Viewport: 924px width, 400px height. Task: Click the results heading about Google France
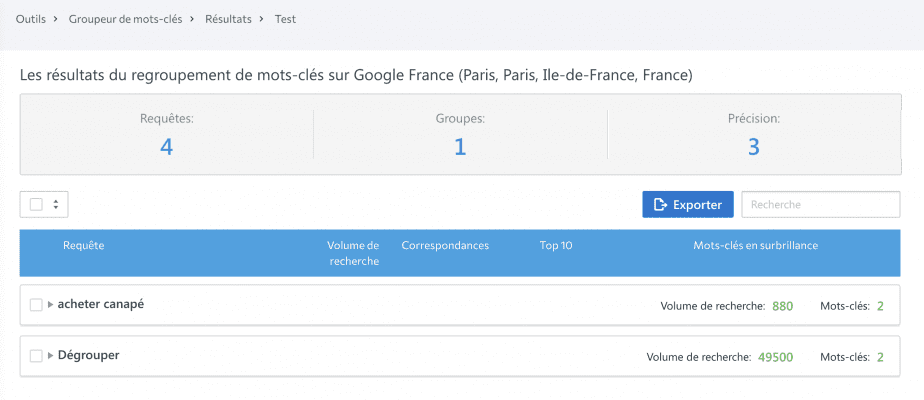tap(356, 75)
